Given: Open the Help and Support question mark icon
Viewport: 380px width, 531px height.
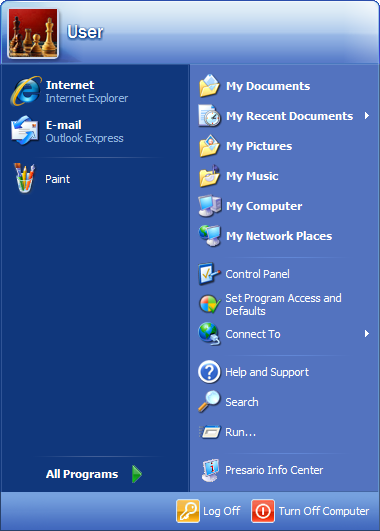Looking at the screenshot, I should tap(209, 372).
